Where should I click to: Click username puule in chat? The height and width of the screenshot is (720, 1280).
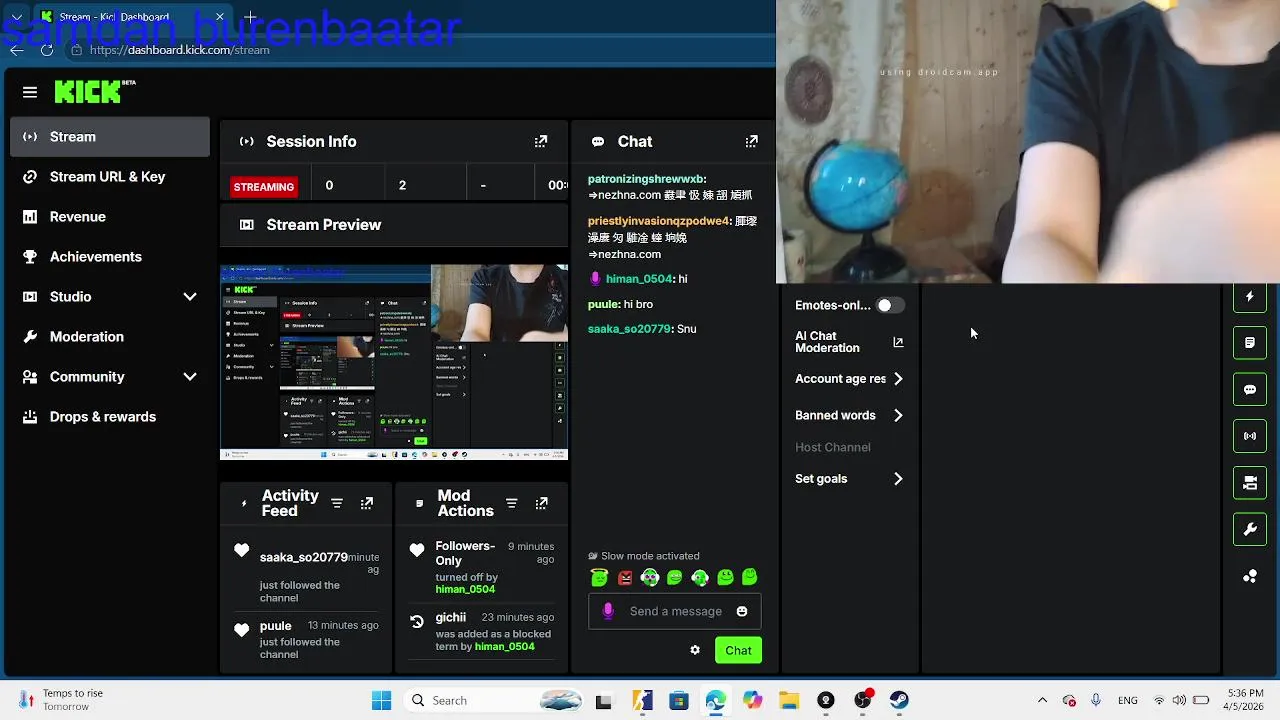pyautogui.click(x=603, y=304)
